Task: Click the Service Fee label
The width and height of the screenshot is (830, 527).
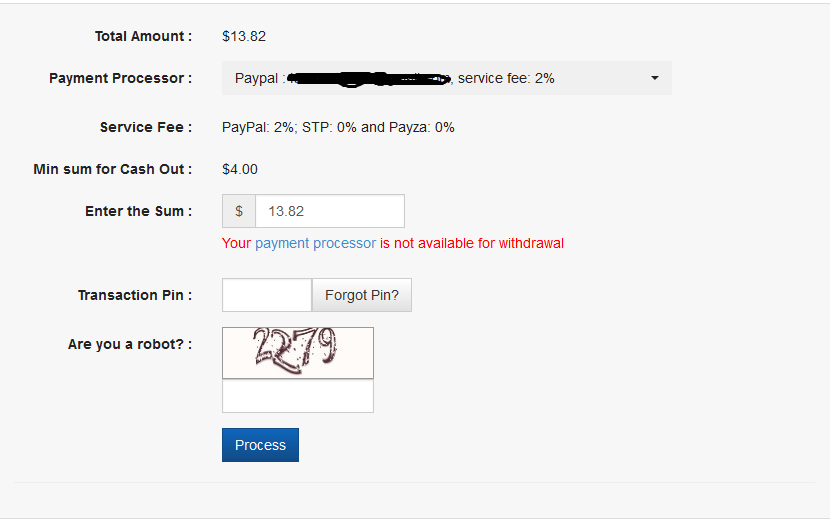Action: 146,128
